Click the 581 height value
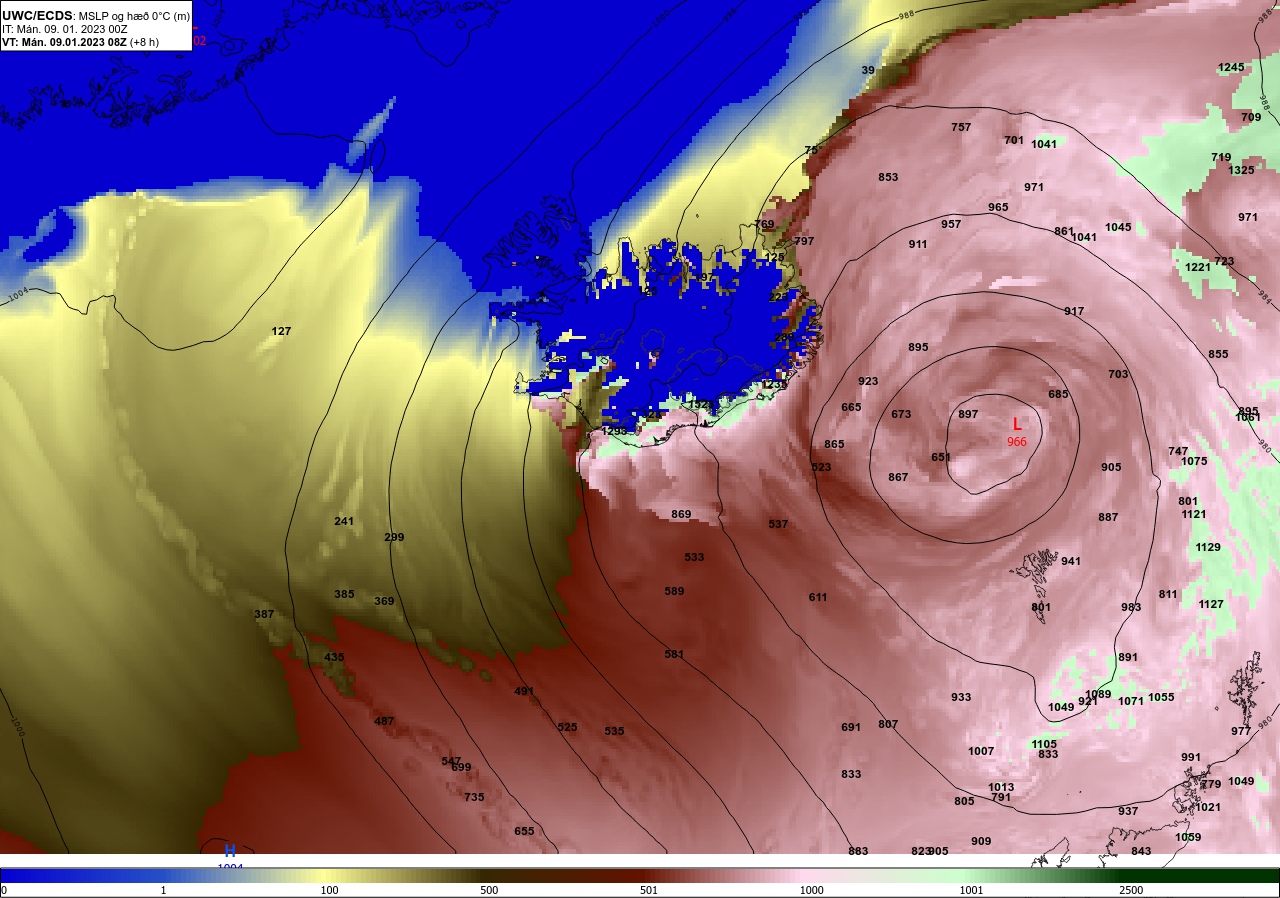 click(x=674, y=655)
